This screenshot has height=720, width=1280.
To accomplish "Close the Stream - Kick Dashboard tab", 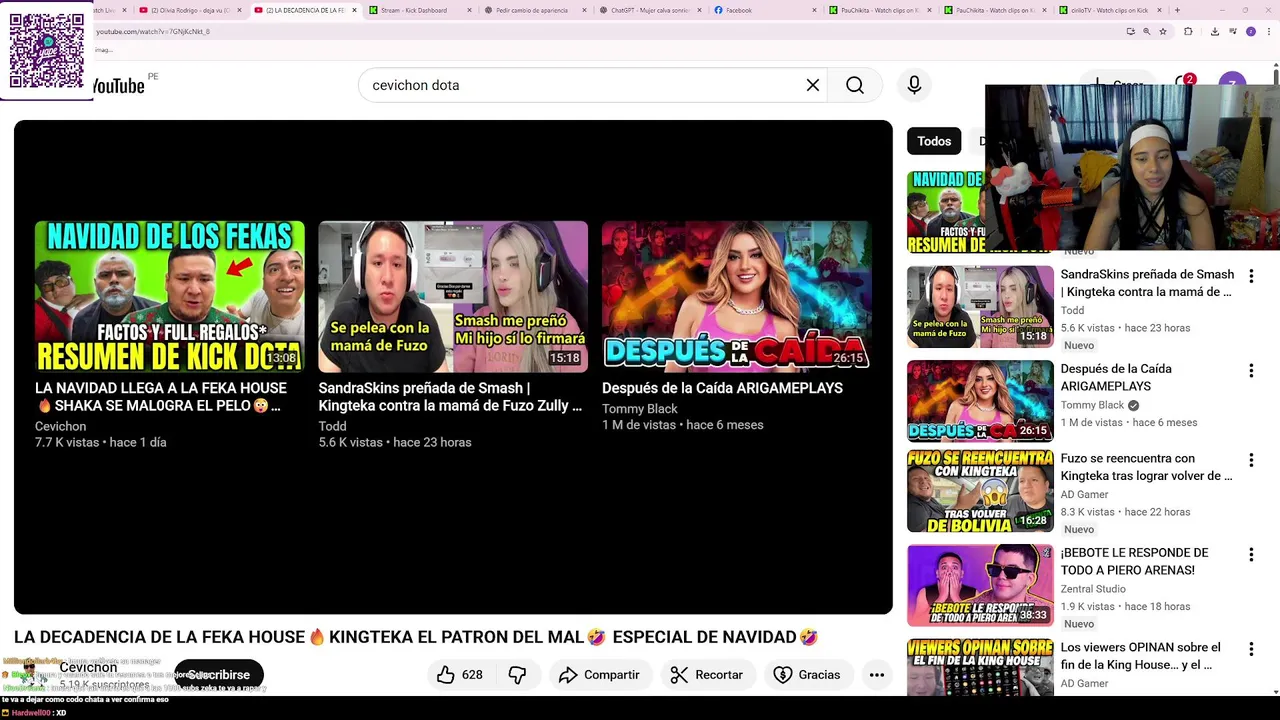I will [x=469, y=10].
